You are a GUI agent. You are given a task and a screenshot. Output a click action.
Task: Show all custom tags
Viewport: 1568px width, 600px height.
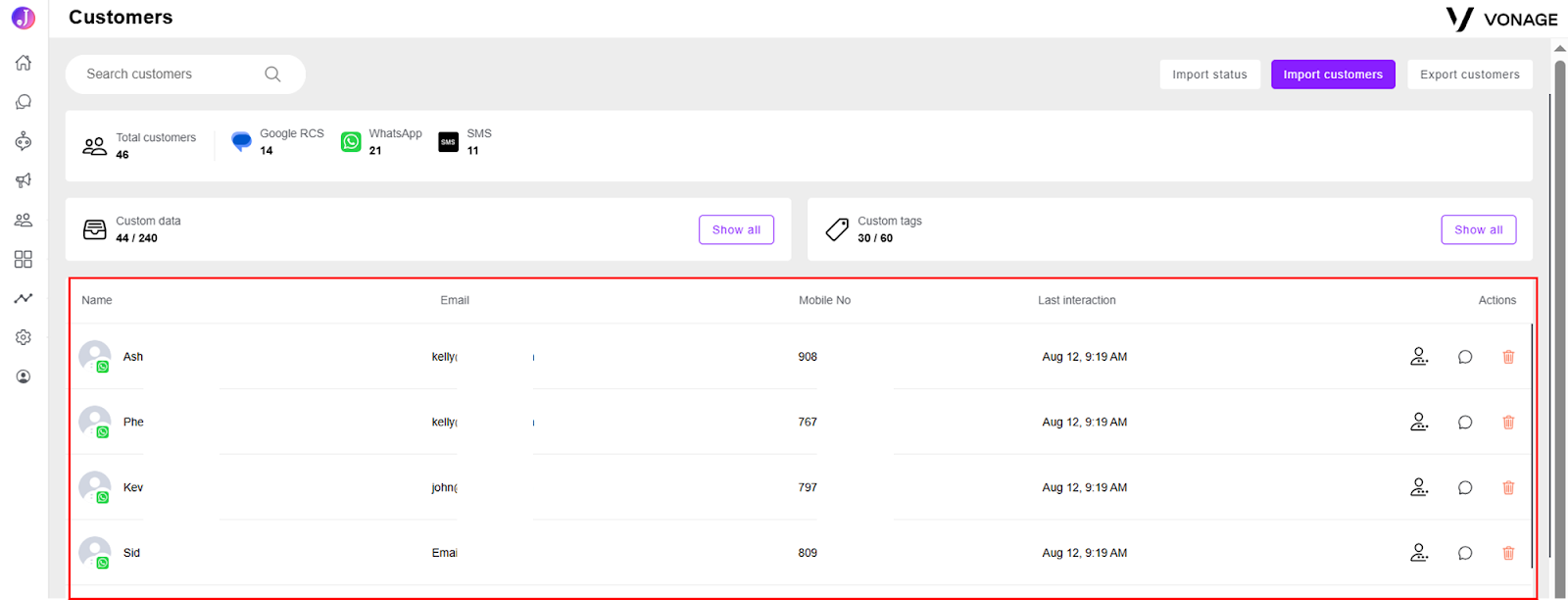(x=1478, y=229)
